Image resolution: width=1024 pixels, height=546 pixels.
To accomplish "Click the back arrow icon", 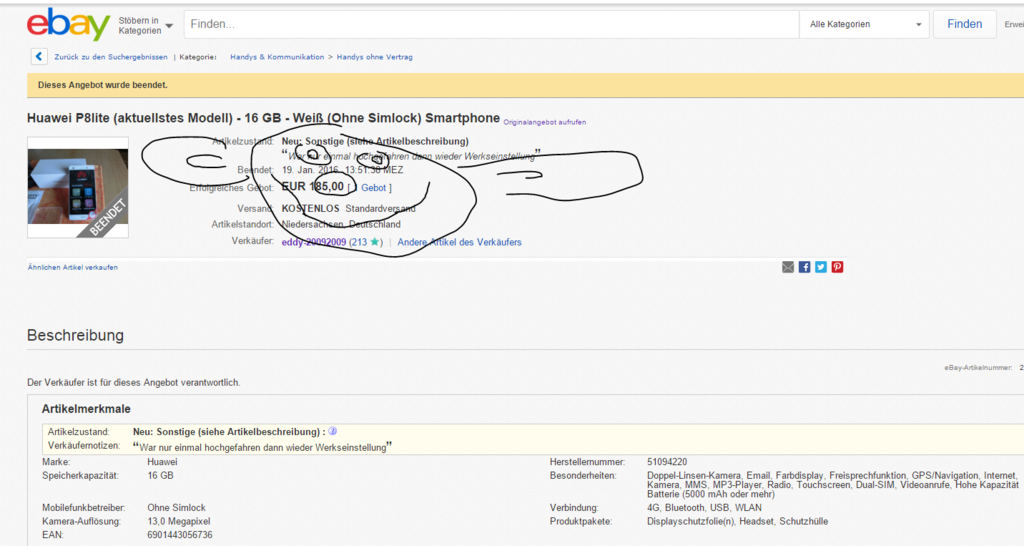I will click(x=39, y=57).
